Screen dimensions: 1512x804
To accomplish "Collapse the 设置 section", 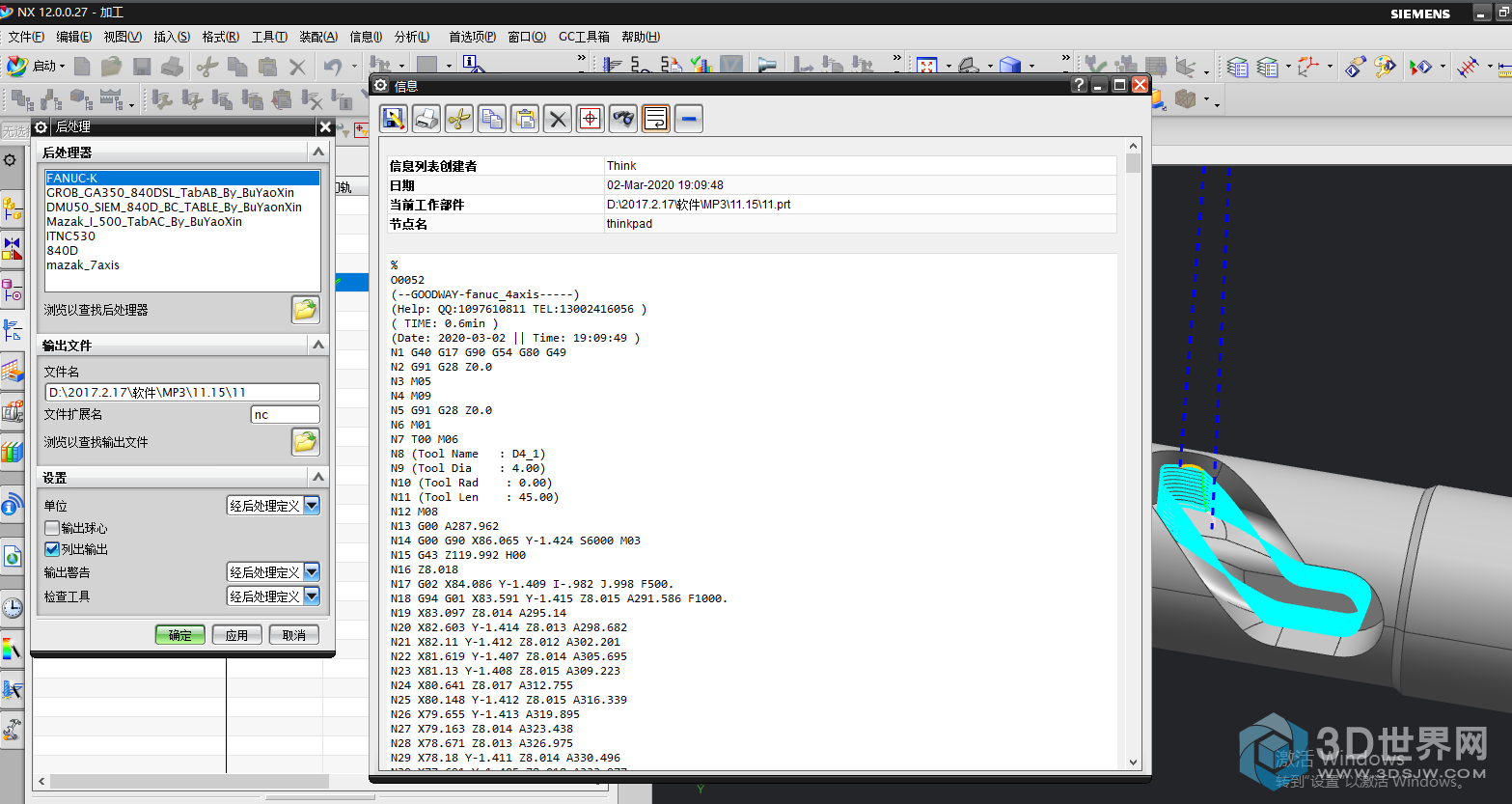I will pyautogui.click(x=318, y=477).
